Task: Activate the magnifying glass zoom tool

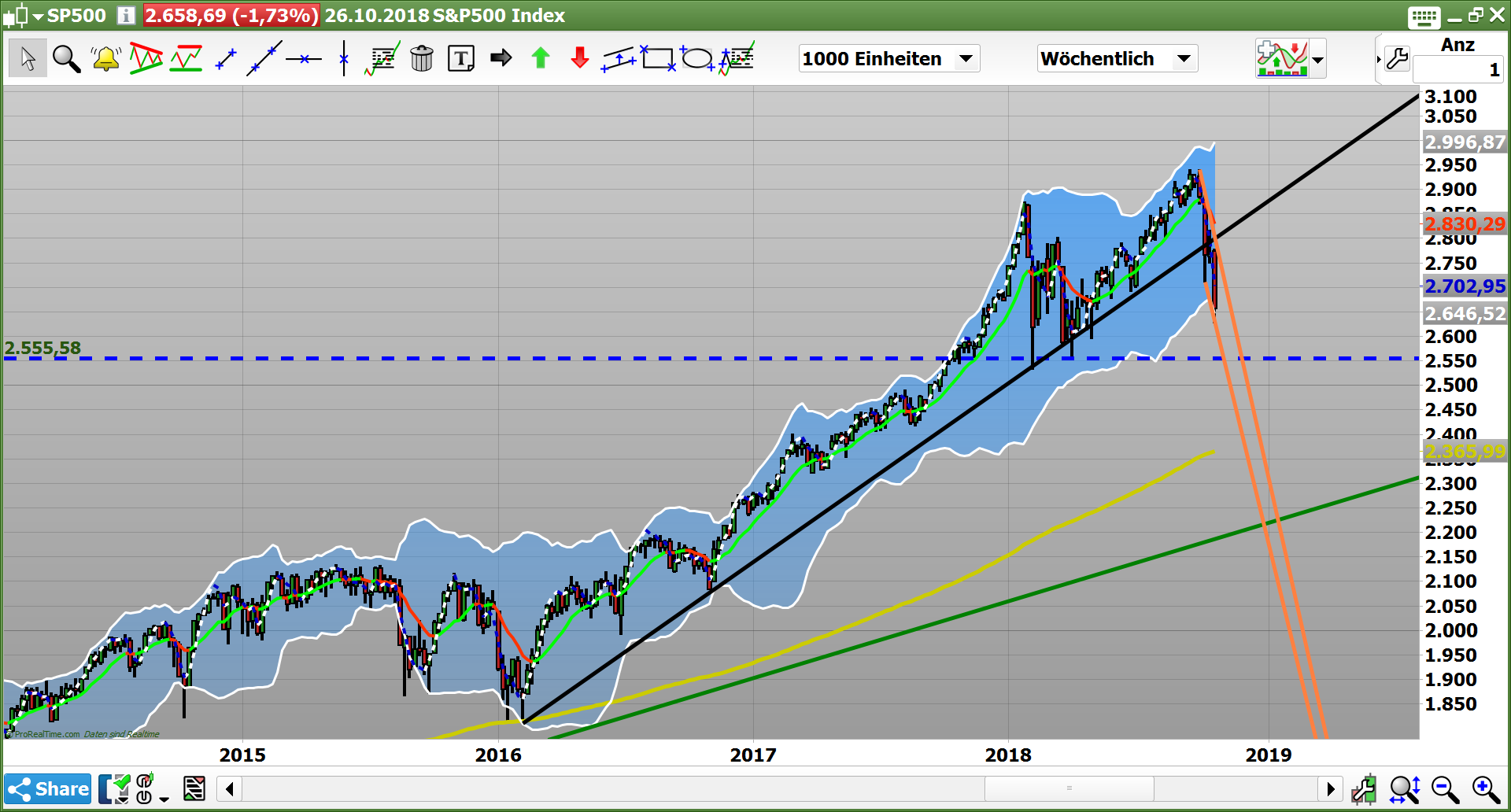Action: (x=66, y=58)
